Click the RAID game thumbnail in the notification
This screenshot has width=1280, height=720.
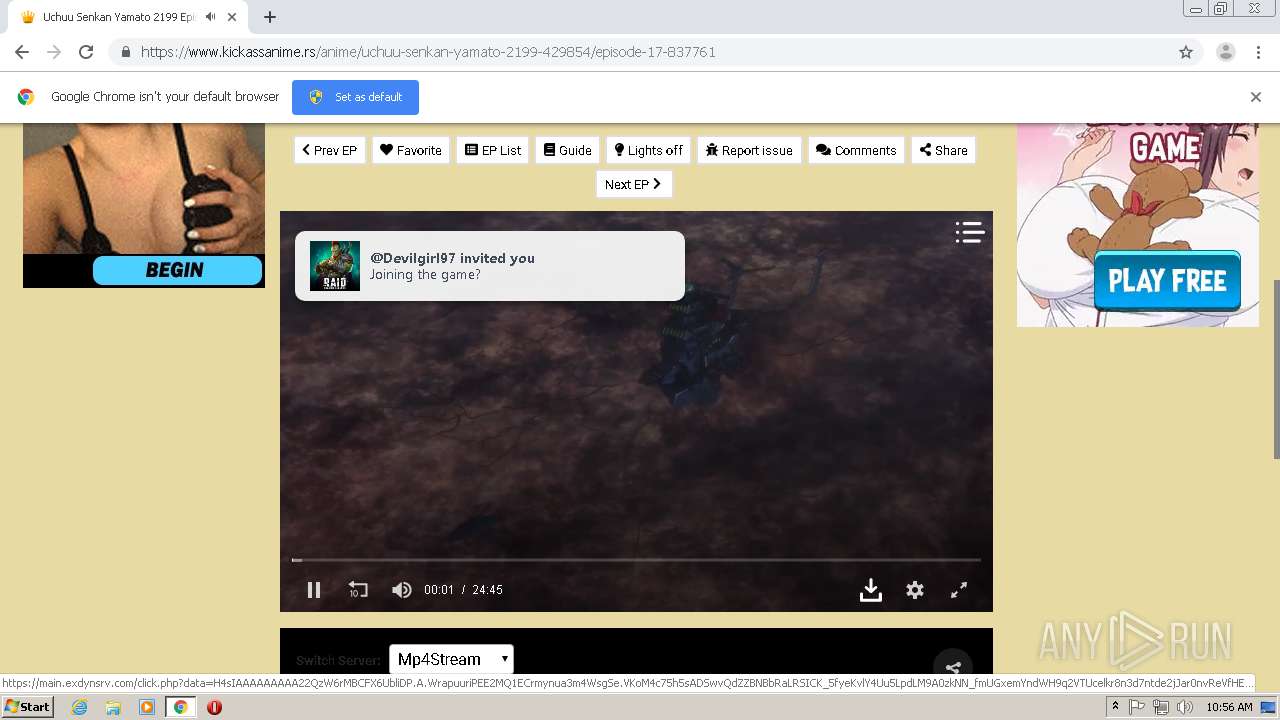coord(335,266)
